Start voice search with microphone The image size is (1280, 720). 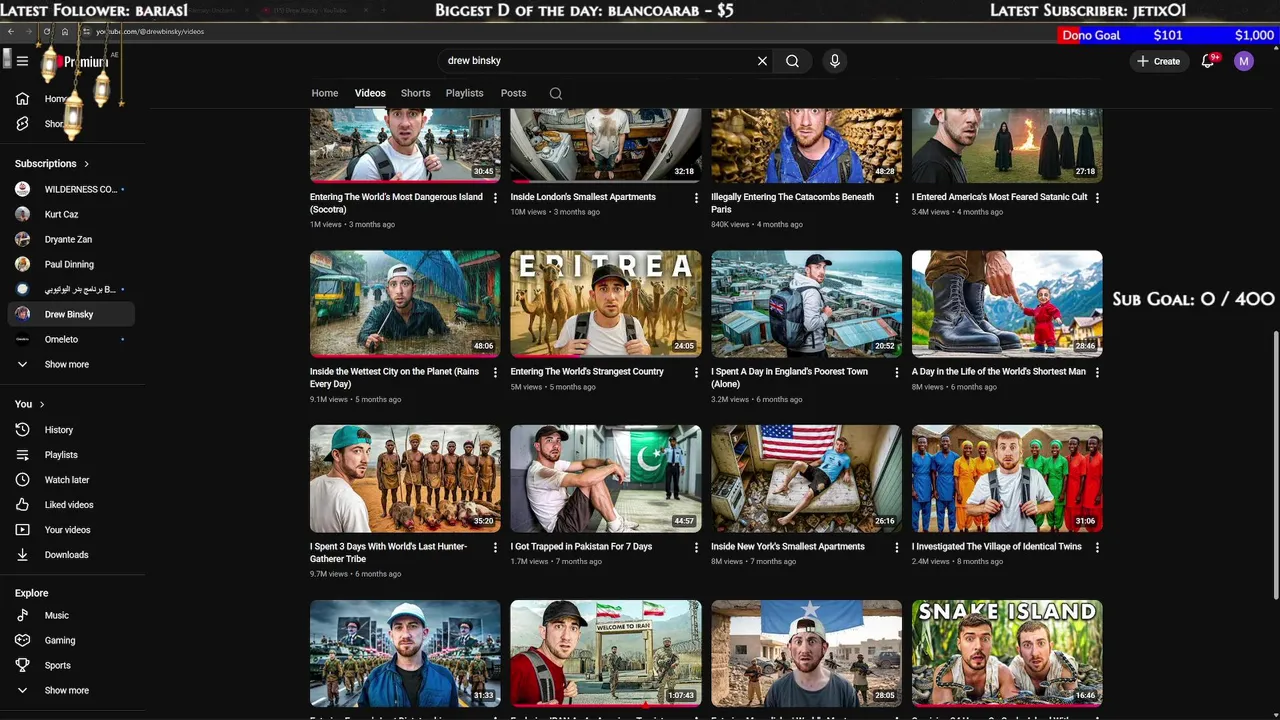coord(835,61)
